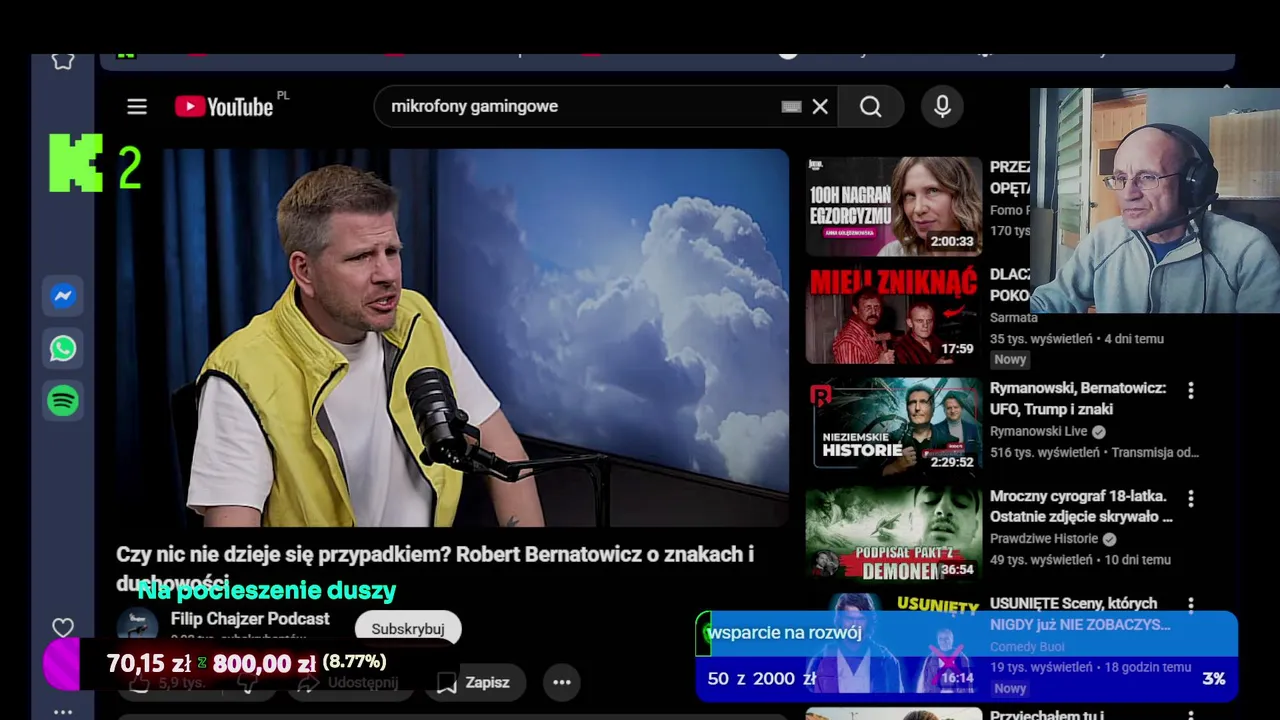1280x720 pixels.
Task: Open the Filip Chajzer Podcast channel avatar
Action: pyautogui.click(x=137, y=626)
